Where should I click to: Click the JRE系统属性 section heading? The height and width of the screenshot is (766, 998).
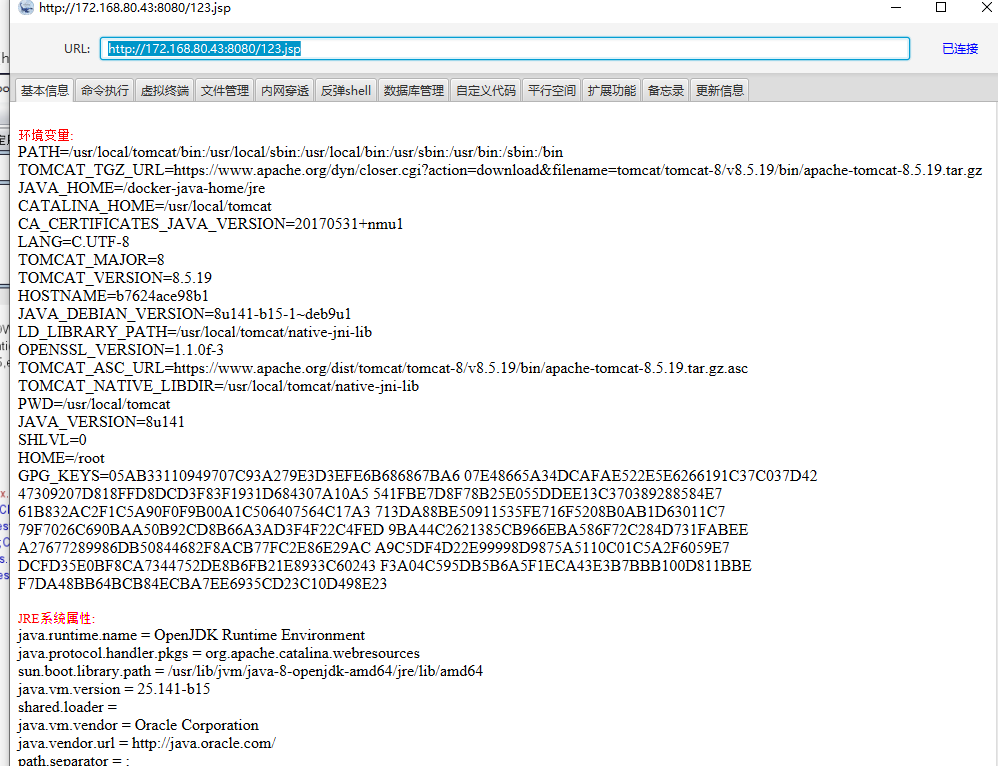coord(56,618)
